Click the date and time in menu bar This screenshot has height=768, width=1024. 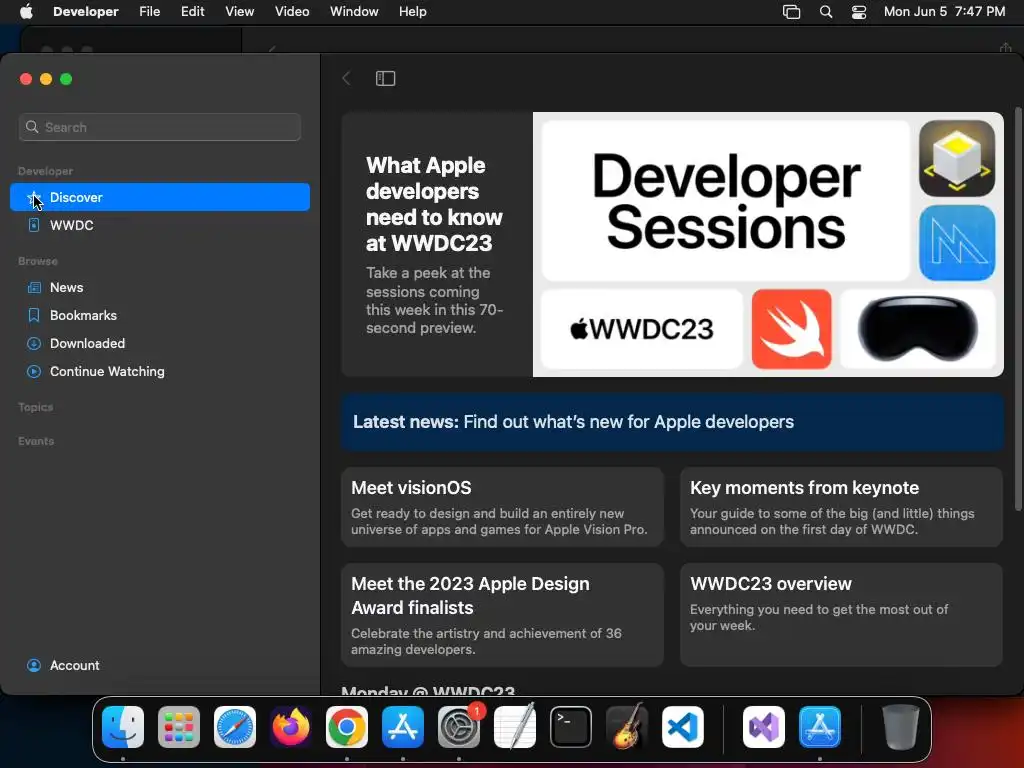click(x=944, y=12)
